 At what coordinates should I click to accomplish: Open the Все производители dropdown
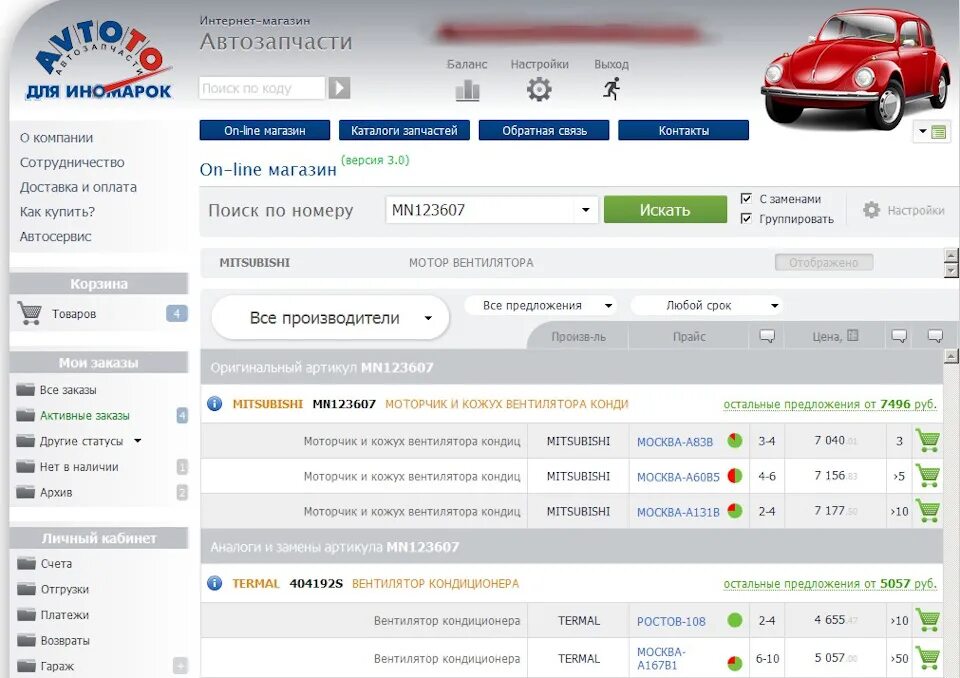(x=331, y=318)
